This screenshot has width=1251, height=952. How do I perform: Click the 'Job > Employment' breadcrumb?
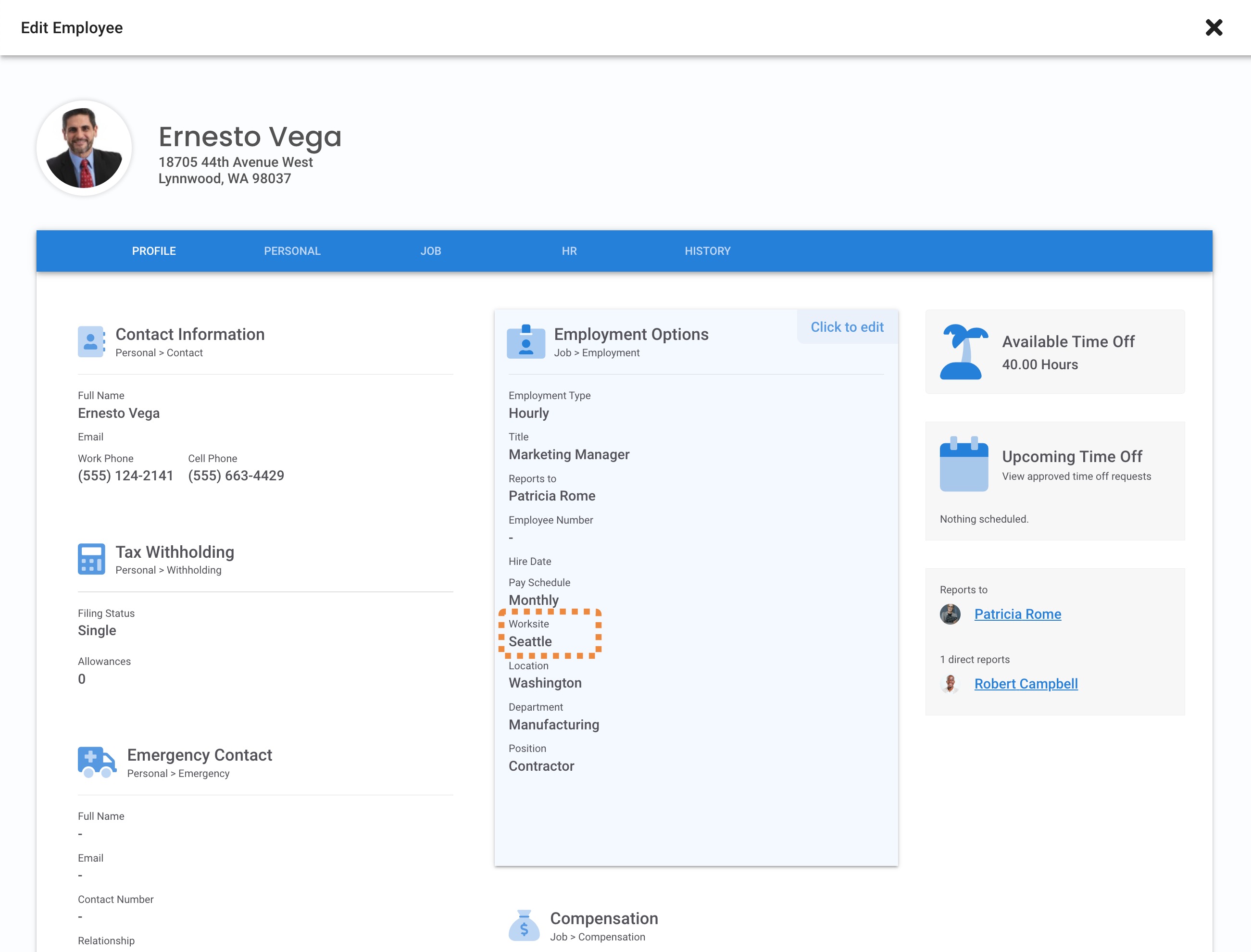point(597,353)
